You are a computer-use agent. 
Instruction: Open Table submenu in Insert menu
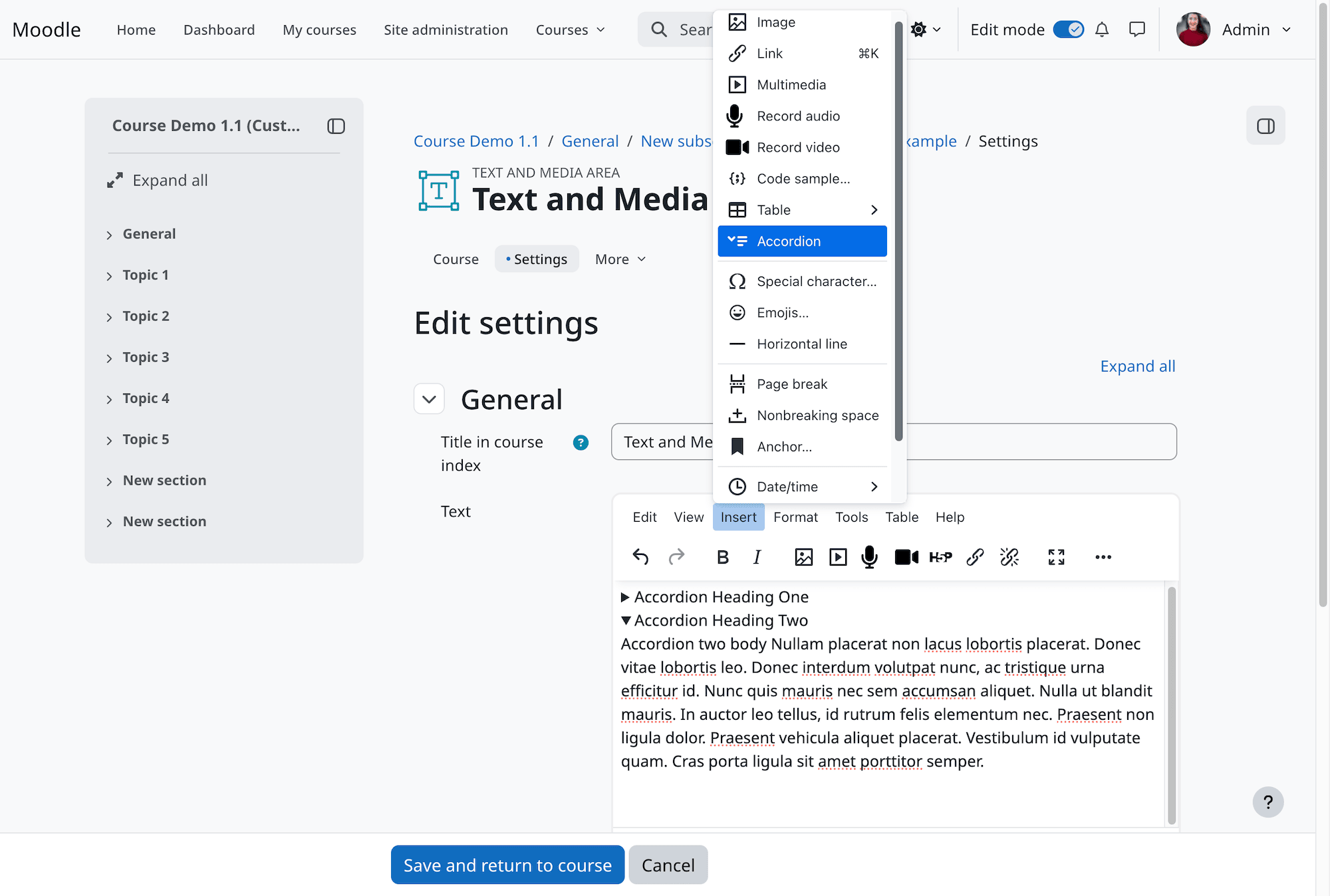(x=802, y=210)
